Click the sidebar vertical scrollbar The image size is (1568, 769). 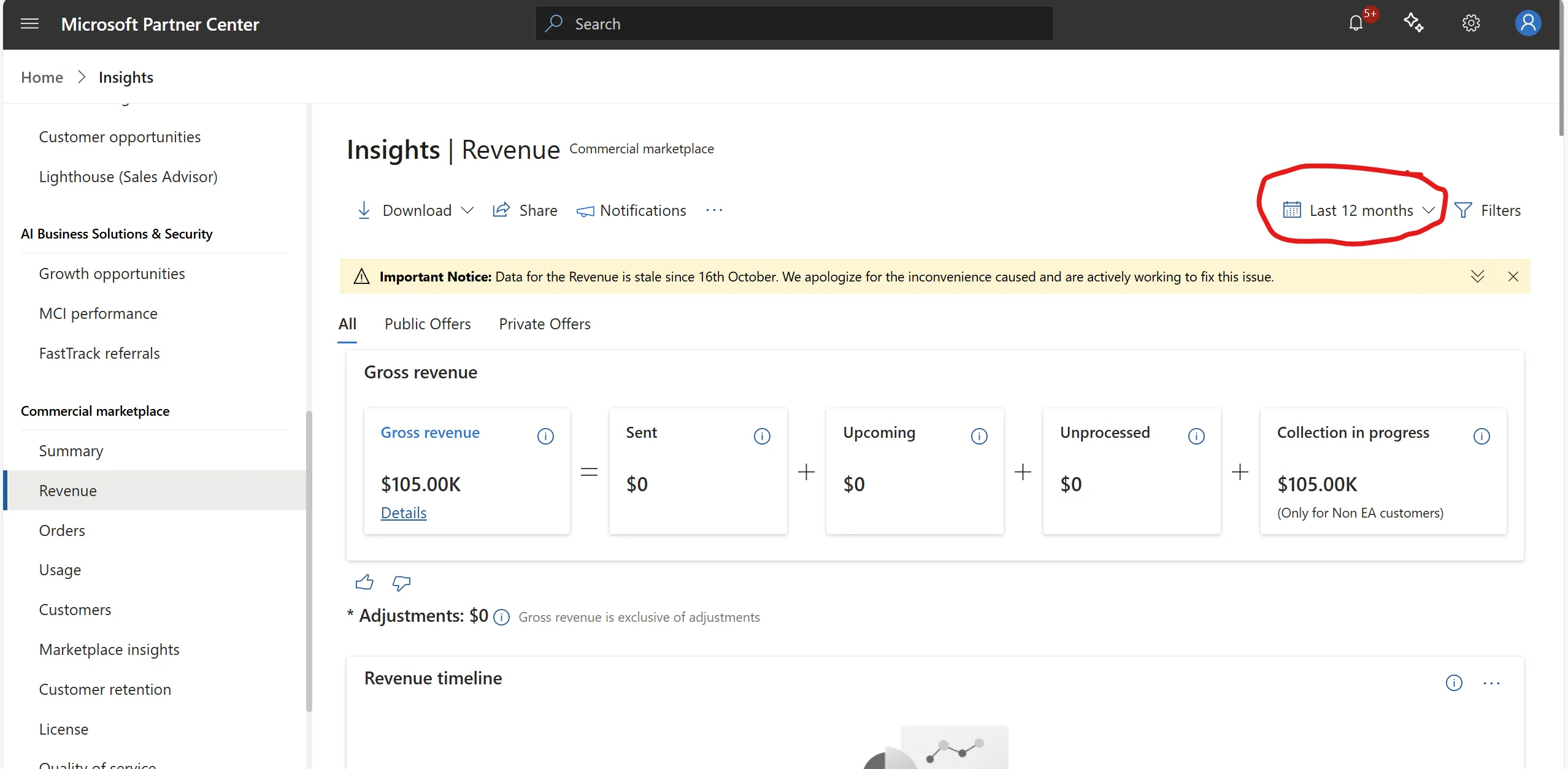pyautogui.click(x=309, y=560)
